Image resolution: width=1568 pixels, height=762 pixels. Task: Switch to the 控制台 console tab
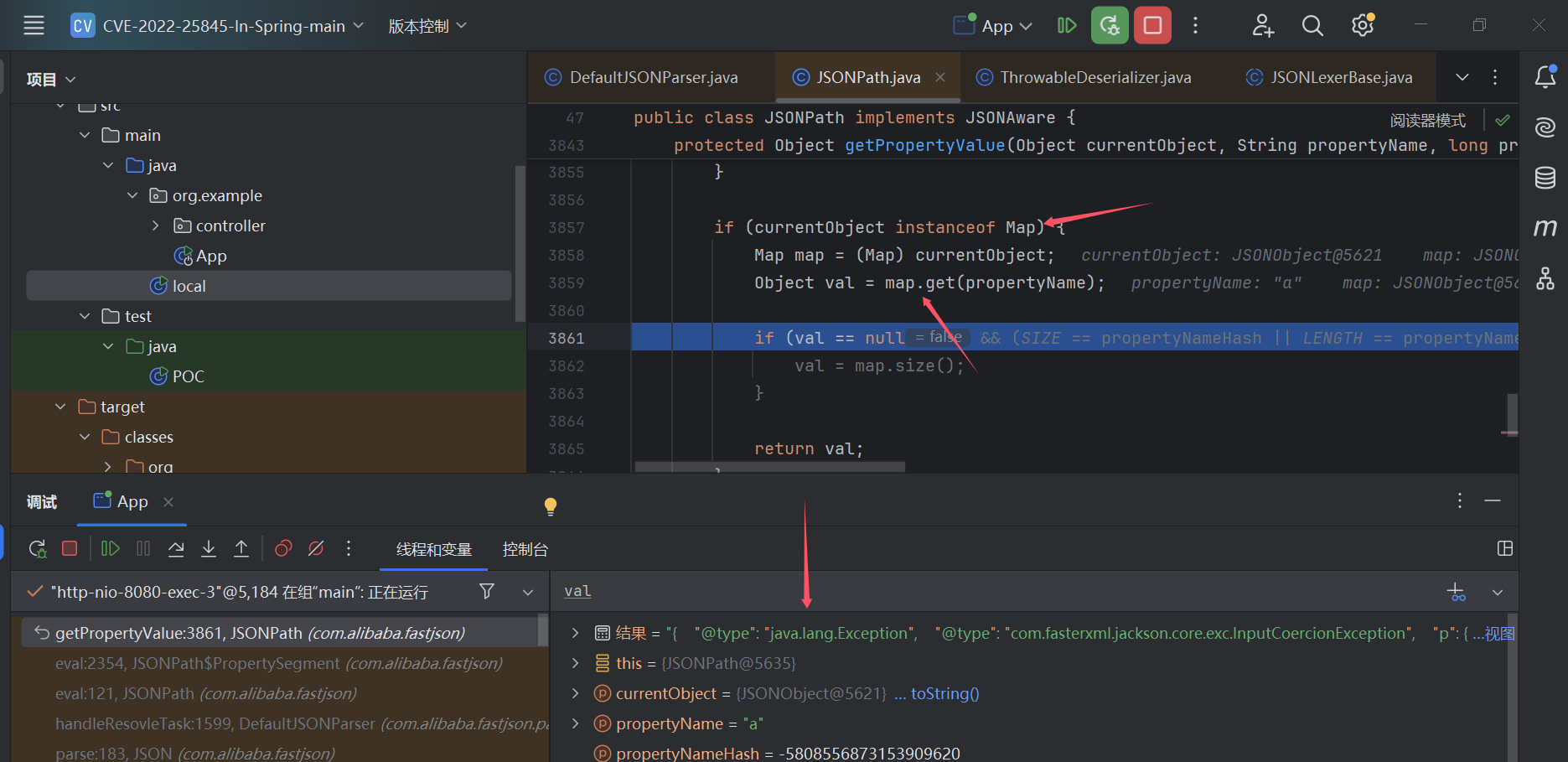525,549
